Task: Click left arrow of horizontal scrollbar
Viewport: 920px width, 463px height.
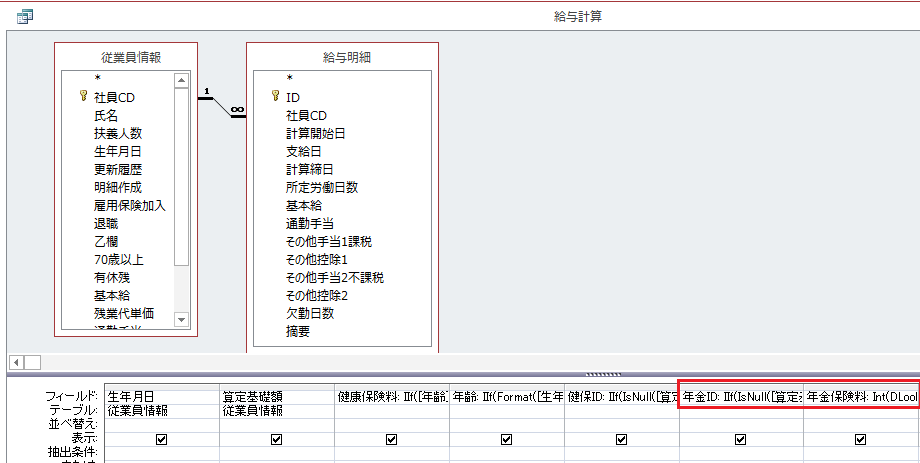Action: [16, 361]
